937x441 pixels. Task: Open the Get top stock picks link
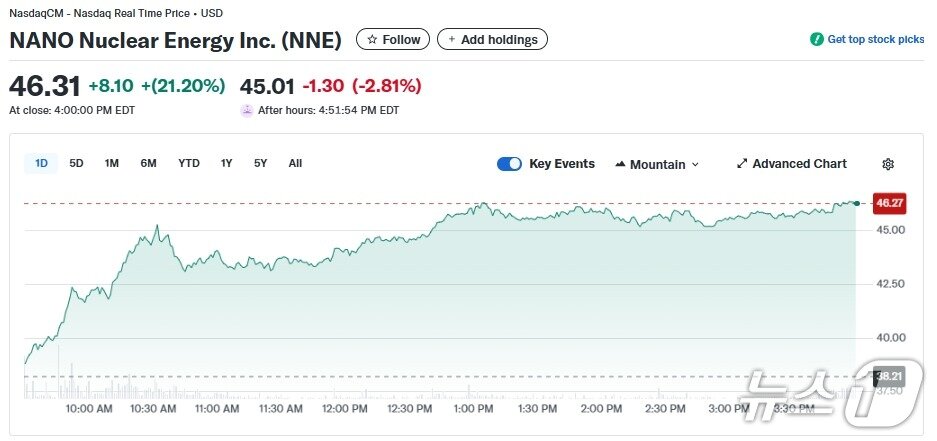[x=875, y=40]
